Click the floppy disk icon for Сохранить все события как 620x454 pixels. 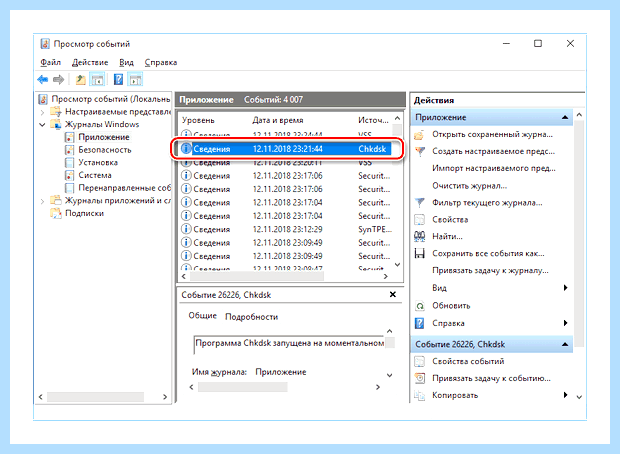[419, 253]
